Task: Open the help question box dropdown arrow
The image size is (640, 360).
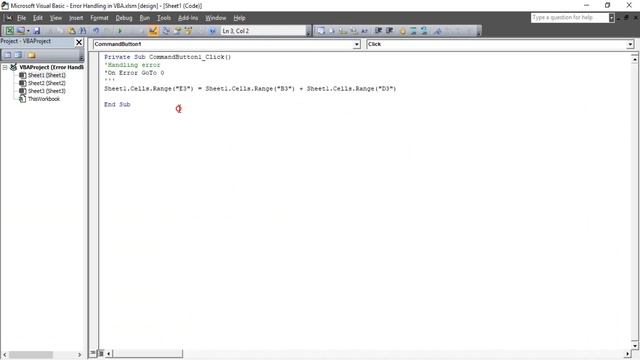Action: coord(611,18)
